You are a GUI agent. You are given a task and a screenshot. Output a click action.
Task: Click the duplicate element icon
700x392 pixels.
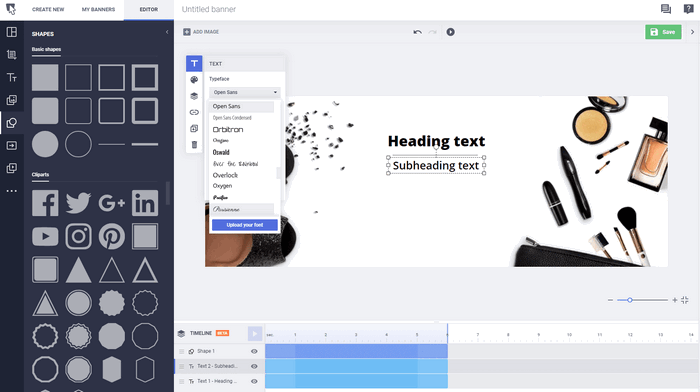[x=194, y=129]
